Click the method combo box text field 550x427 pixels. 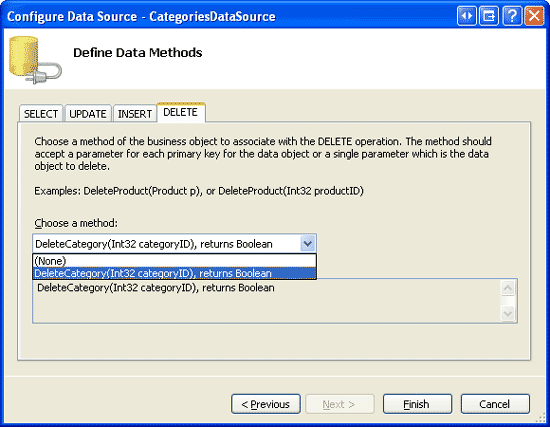(167, 244)
